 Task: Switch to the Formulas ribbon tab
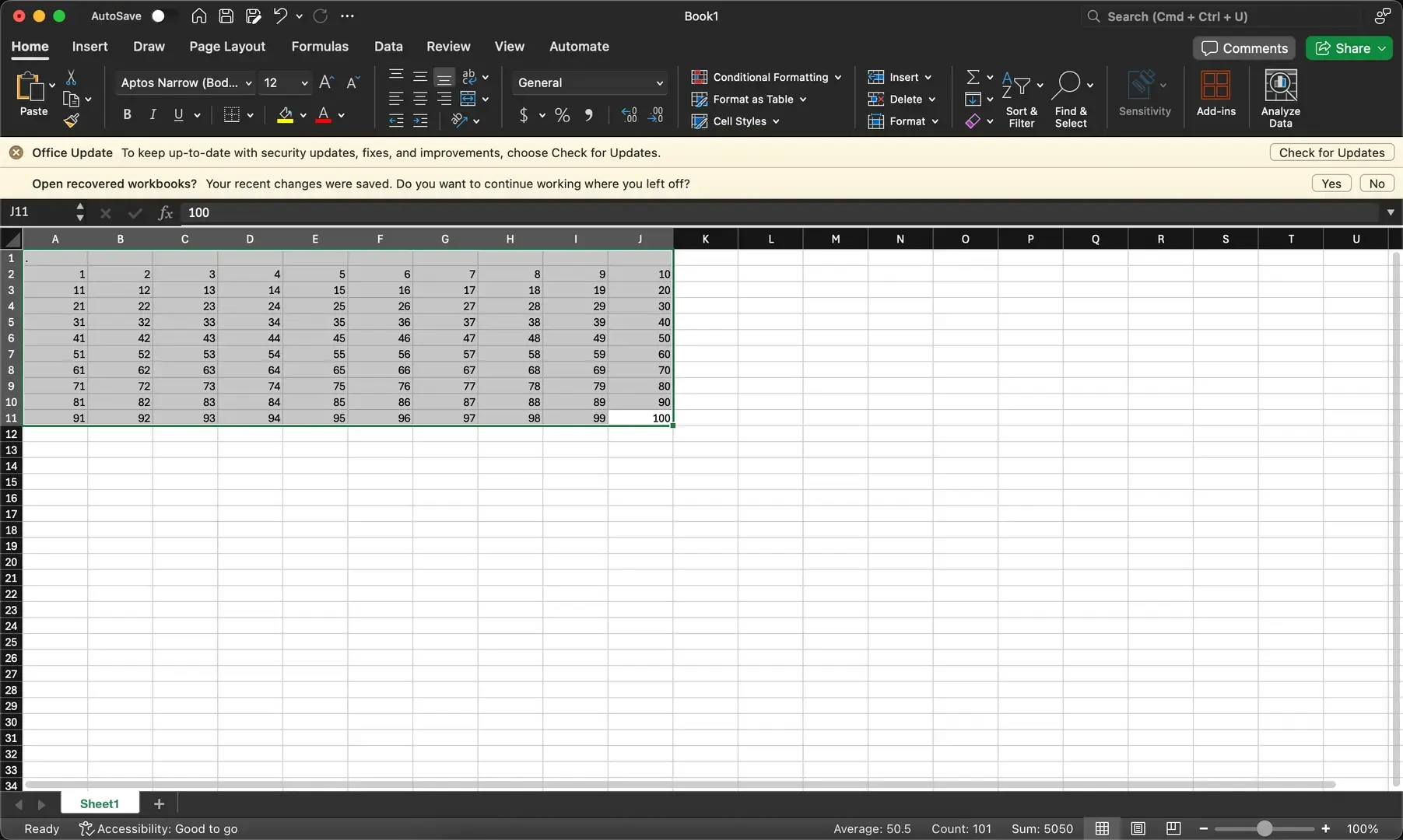pyautogui.click(x=320, y=47)
